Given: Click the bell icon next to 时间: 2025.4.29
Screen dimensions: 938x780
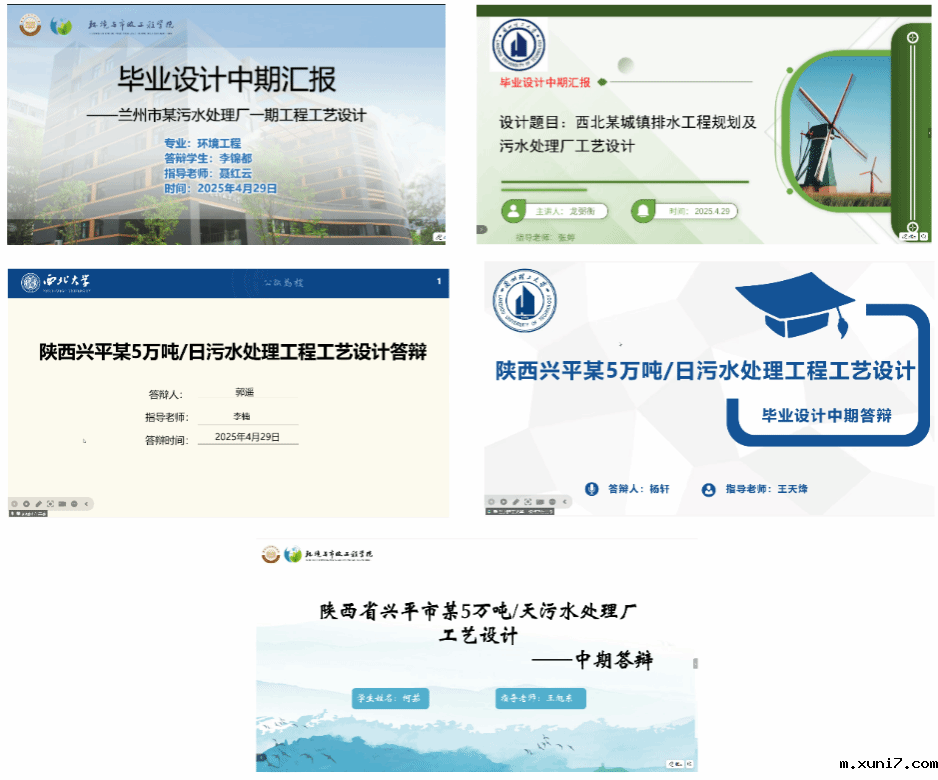Looking at the screenshot, I should point(642,211).
